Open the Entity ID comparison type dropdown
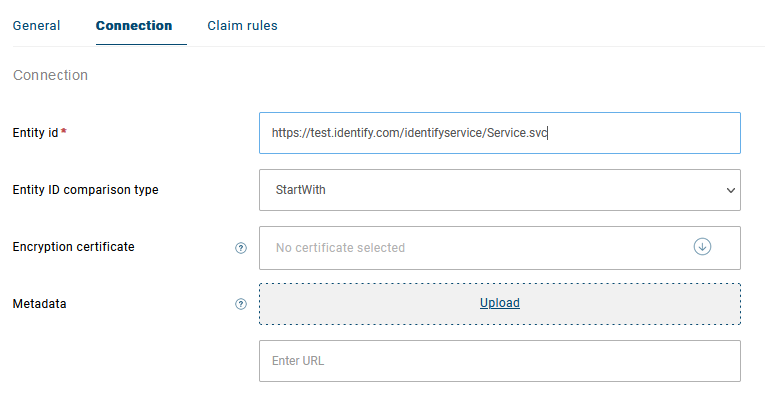Screen dimensions: 765x399 tap(500, 190)
